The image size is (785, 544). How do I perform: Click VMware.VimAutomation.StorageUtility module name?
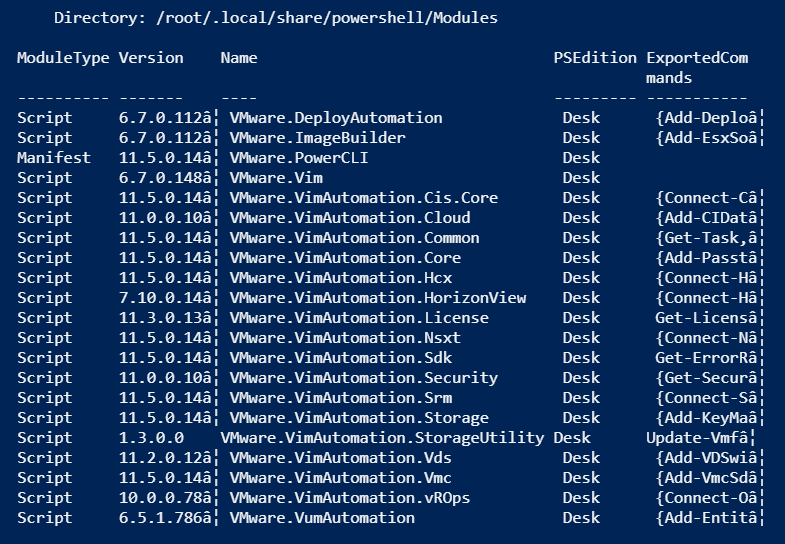click(x=382, y=438)
